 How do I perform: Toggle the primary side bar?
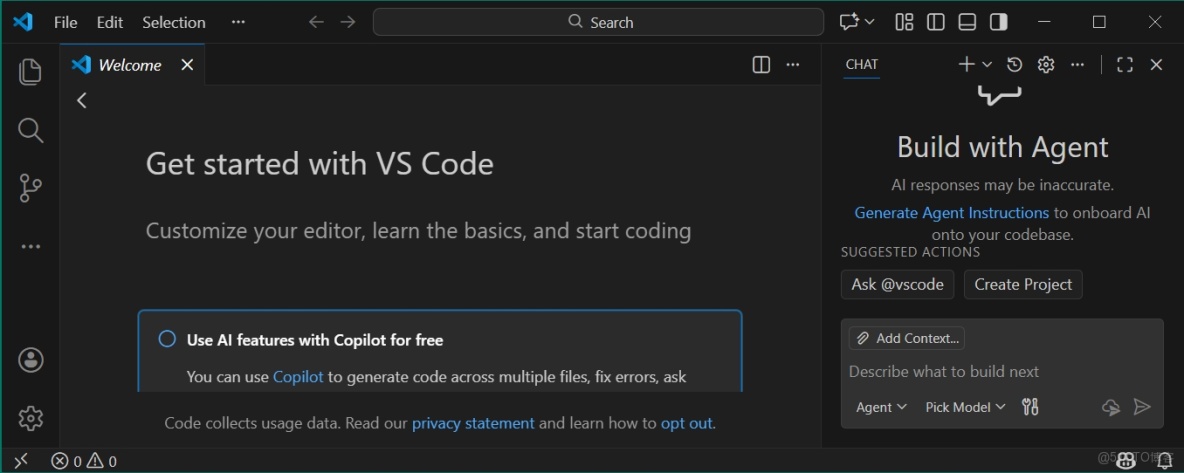coord(936,22)
